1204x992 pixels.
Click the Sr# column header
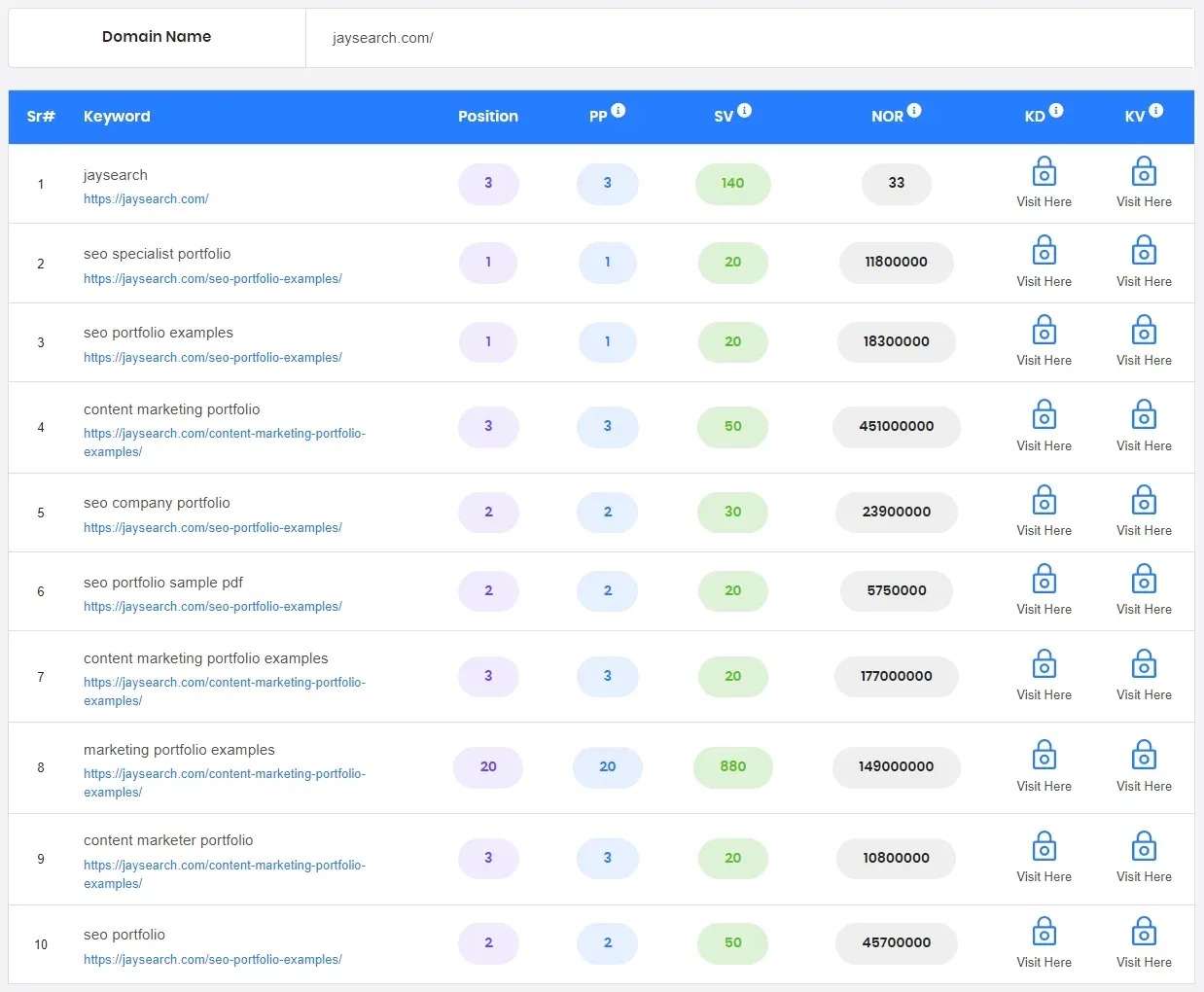tap(41, 116)
